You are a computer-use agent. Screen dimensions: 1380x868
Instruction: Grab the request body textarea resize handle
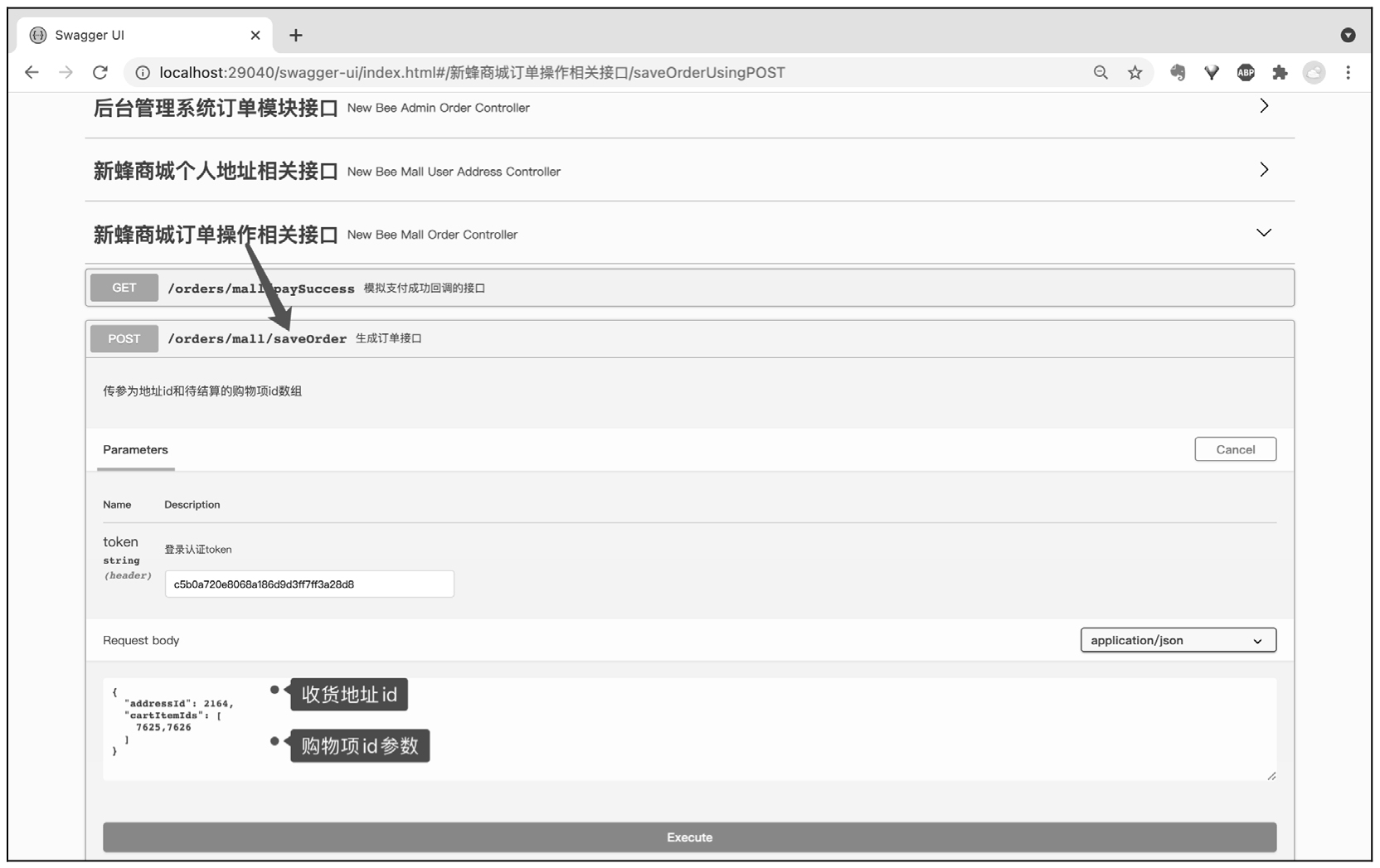(x=1271, y=775)
